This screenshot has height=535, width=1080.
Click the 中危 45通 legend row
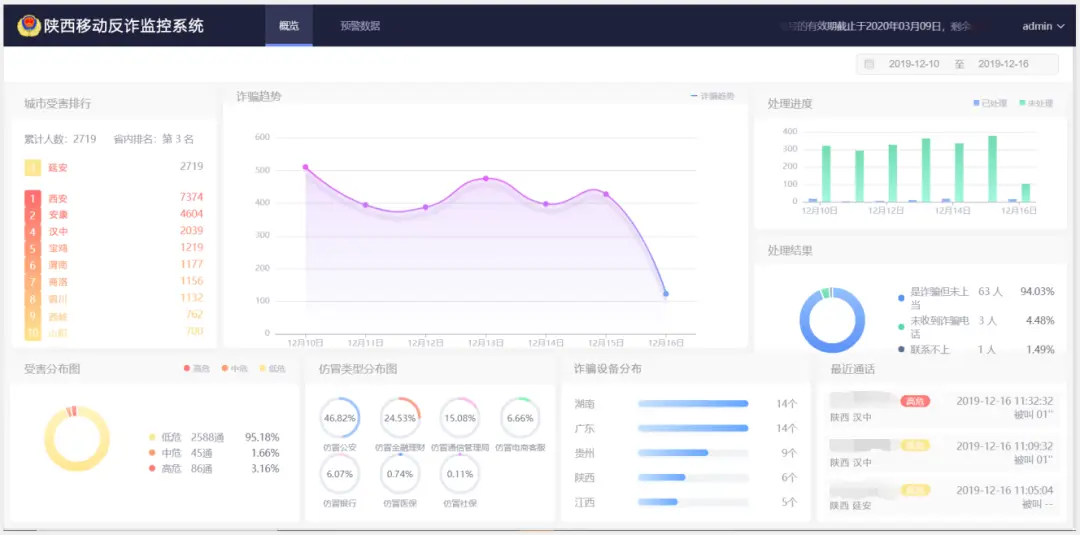(x=214, y=453)
